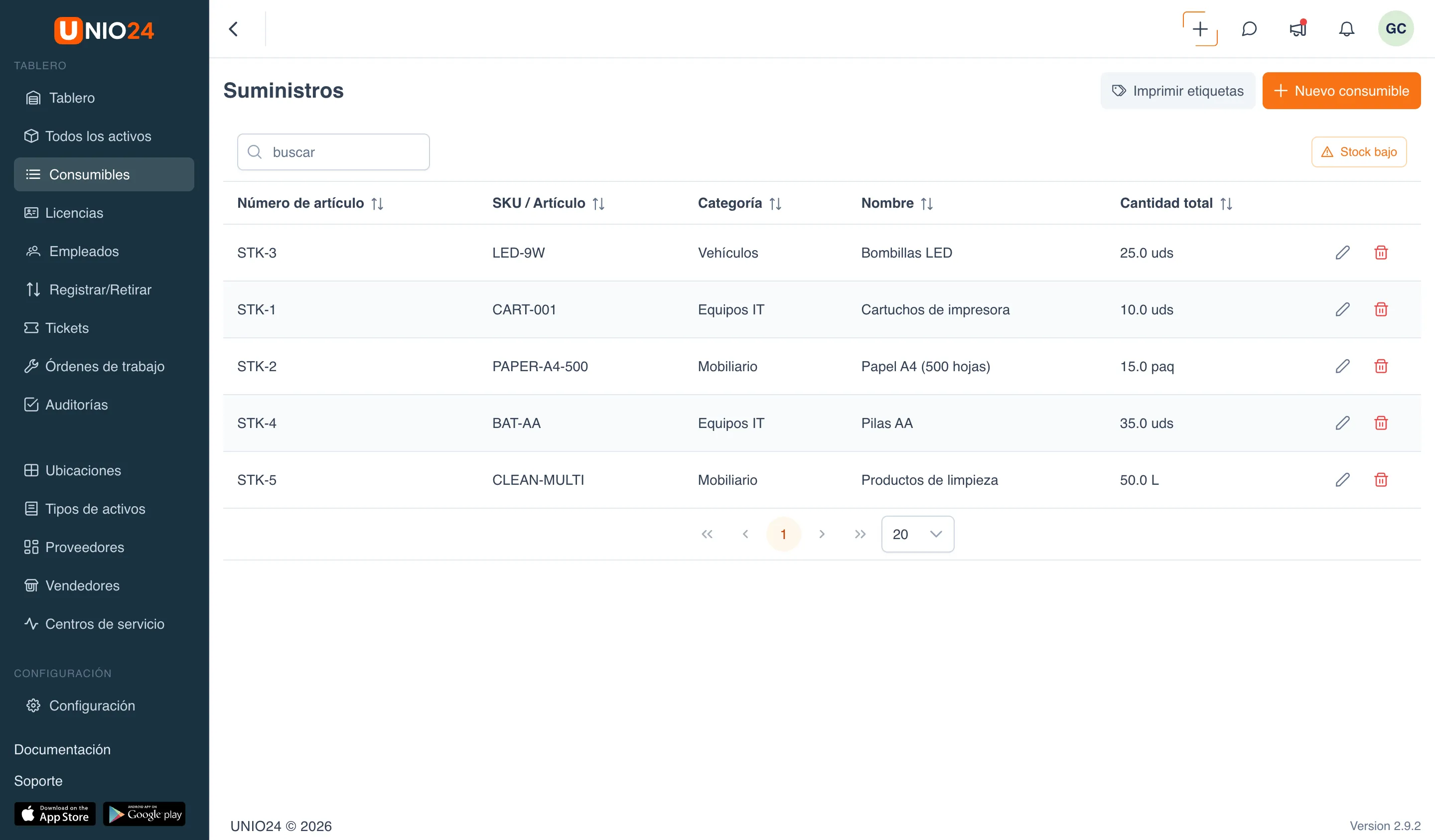The image size is (1435, 840).
Task: Toggle the Stock bajo filter
Action: pyautogui.click(x=1359, y=151)
